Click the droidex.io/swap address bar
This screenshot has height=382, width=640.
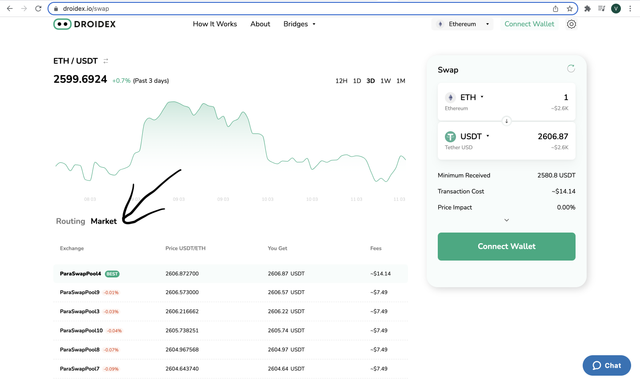tap(313, 9)
